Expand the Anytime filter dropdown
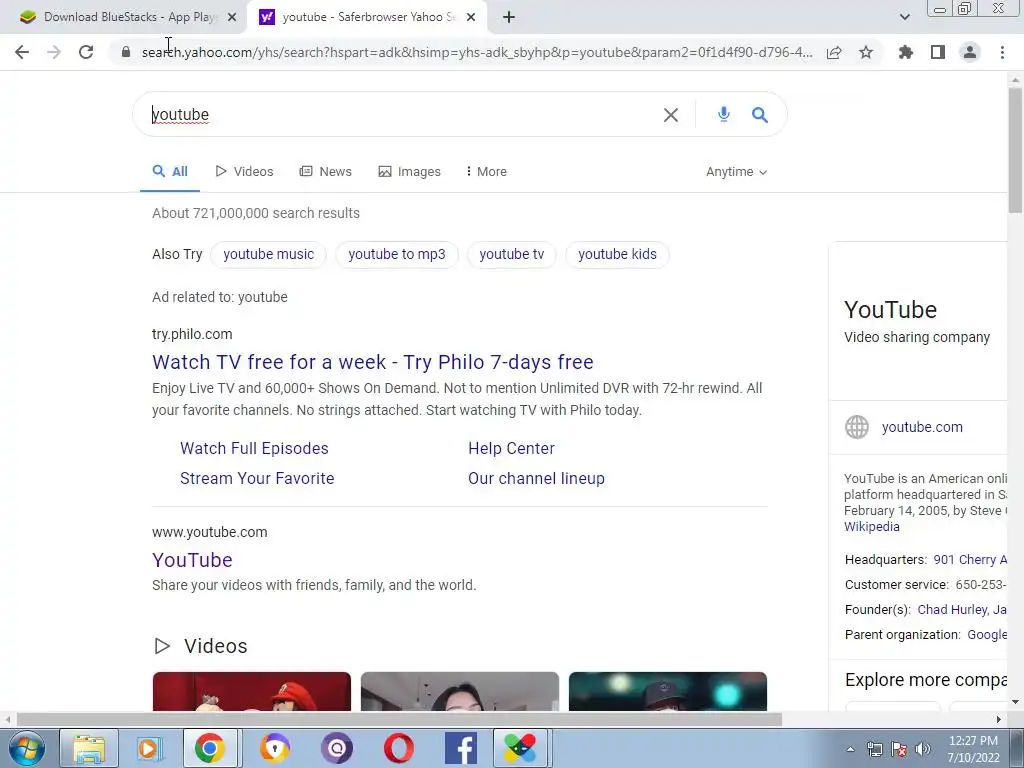This screenshot has width=1024, height=768. pos(737,172)
